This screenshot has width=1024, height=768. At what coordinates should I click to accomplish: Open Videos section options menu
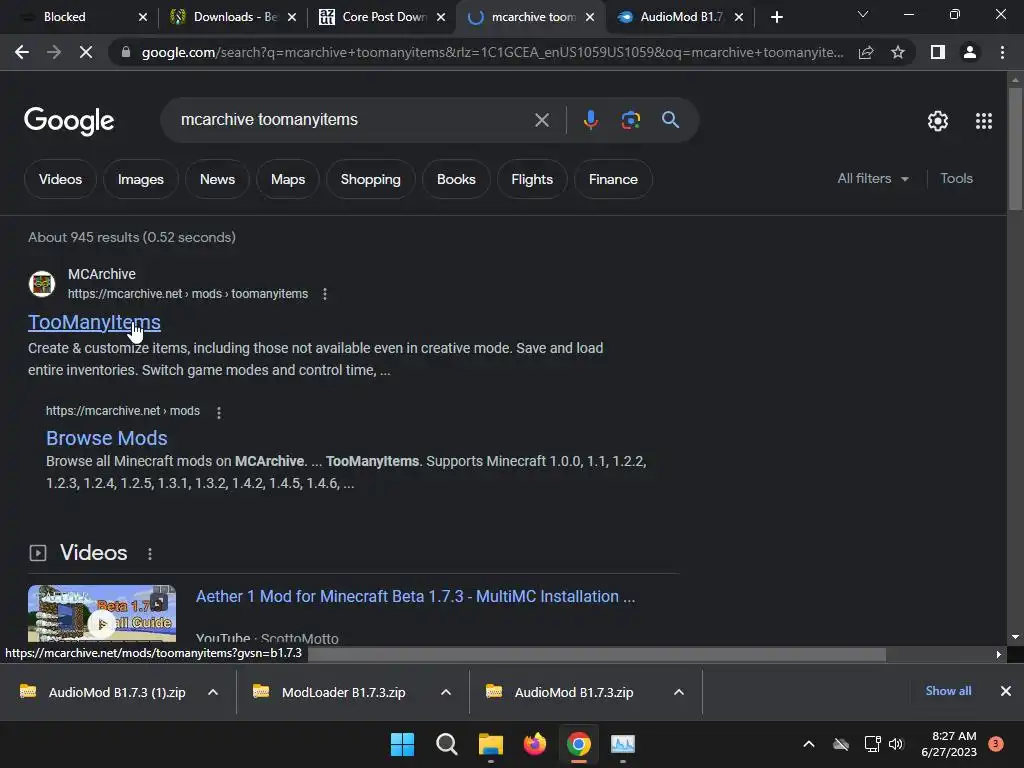click(x=150, y=553)
